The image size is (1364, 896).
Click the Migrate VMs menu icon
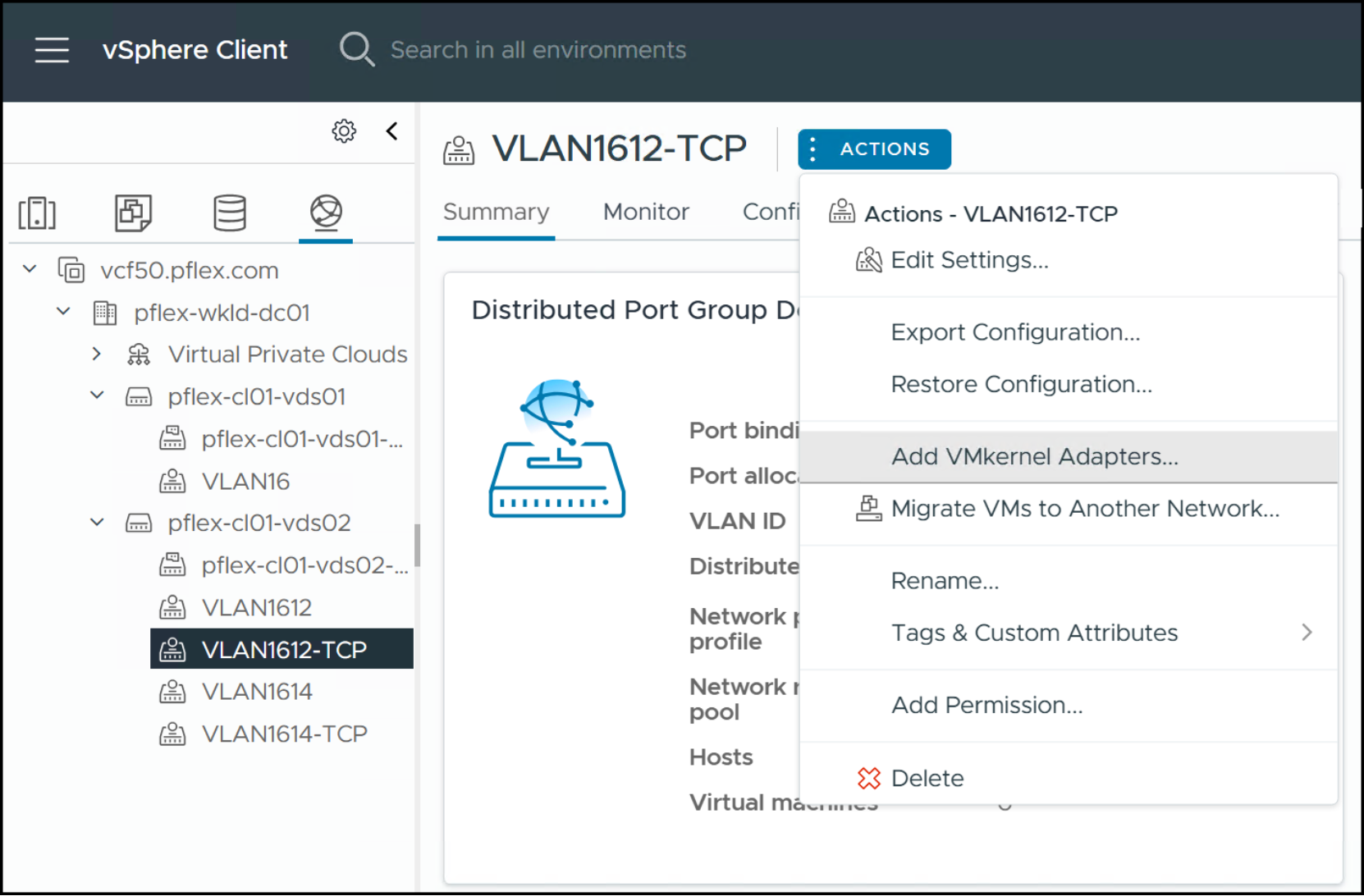tap(869, 509)
